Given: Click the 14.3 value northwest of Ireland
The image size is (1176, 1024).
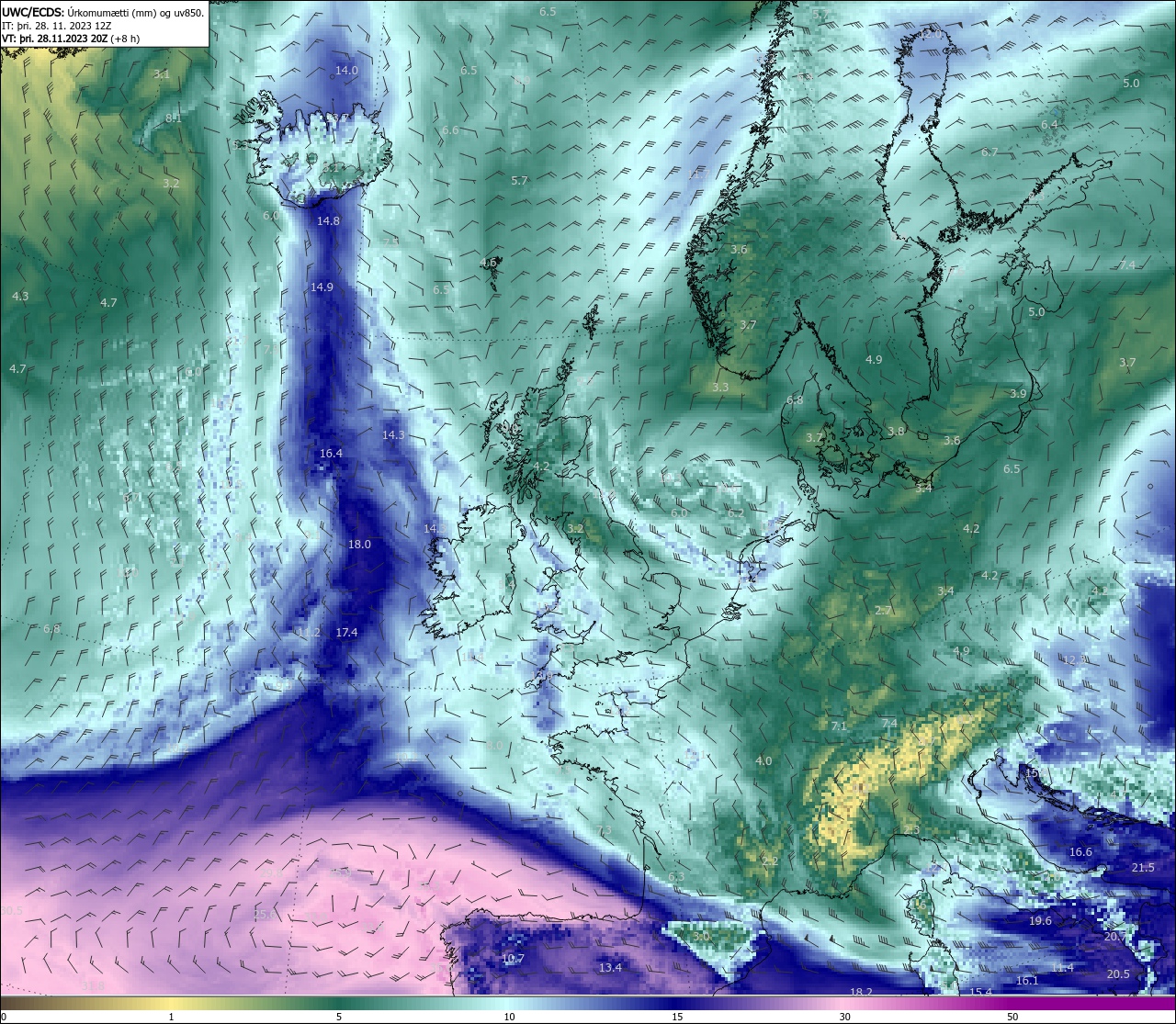Looking at the screenshot, I should pos(393,435).
